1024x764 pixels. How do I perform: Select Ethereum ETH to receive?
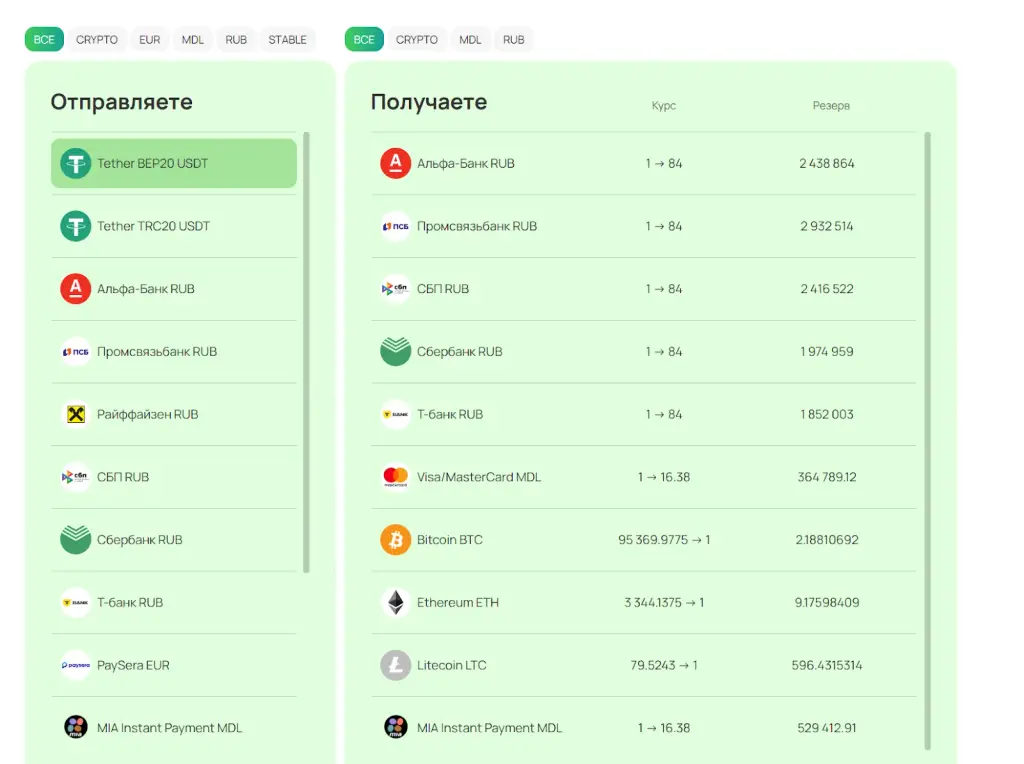(643, 602)
